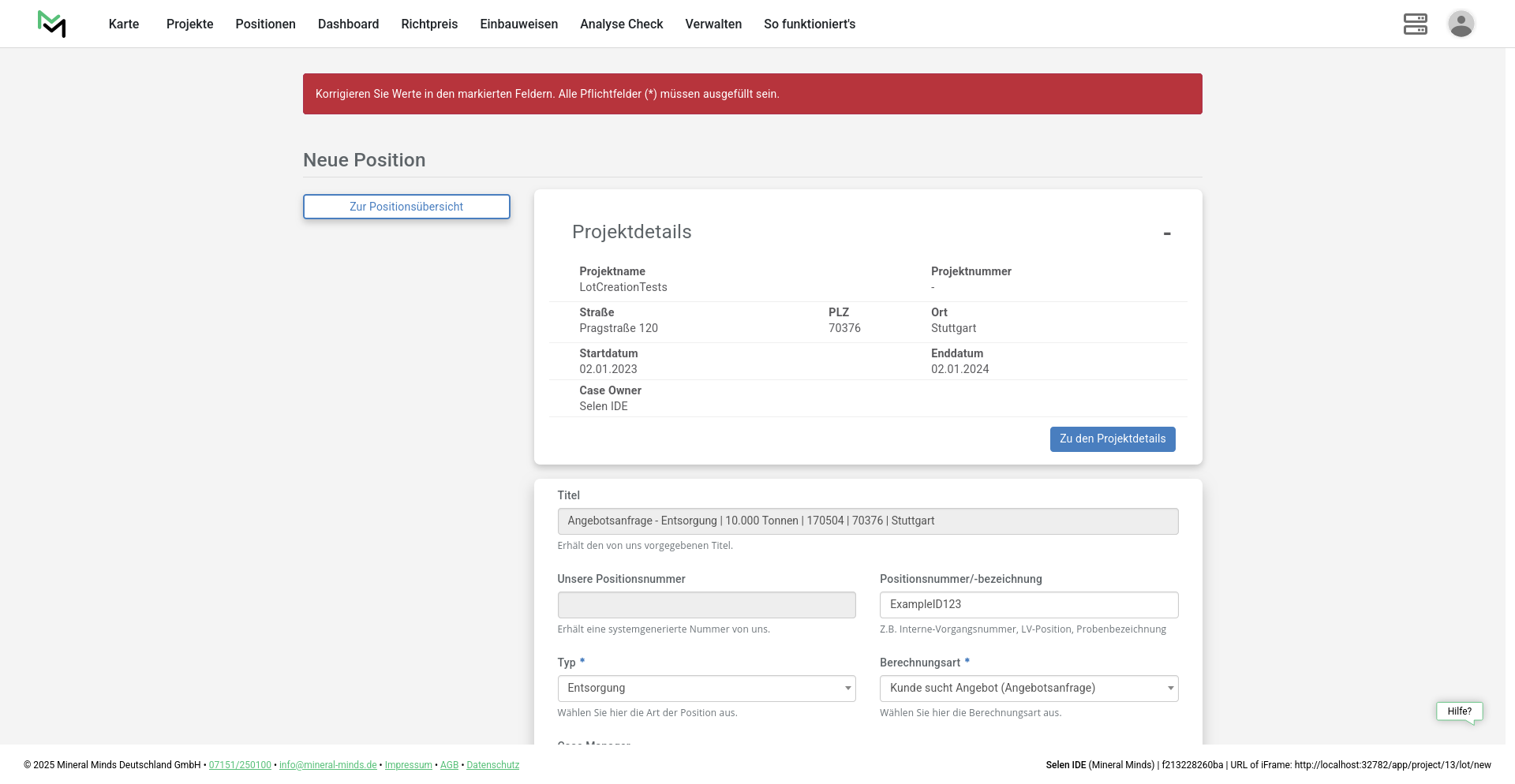Open the user profile avatar menu

tap(1461, 24)
